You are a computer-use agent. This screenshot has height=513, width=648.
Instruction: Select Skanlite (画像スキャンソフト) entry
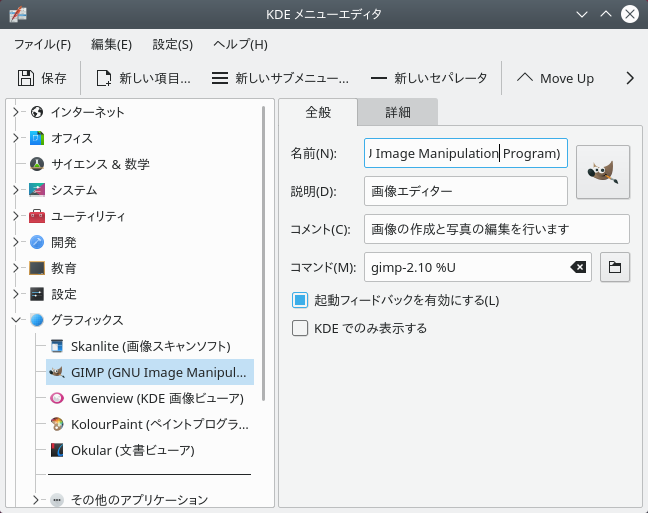click(x=150, y=346)
